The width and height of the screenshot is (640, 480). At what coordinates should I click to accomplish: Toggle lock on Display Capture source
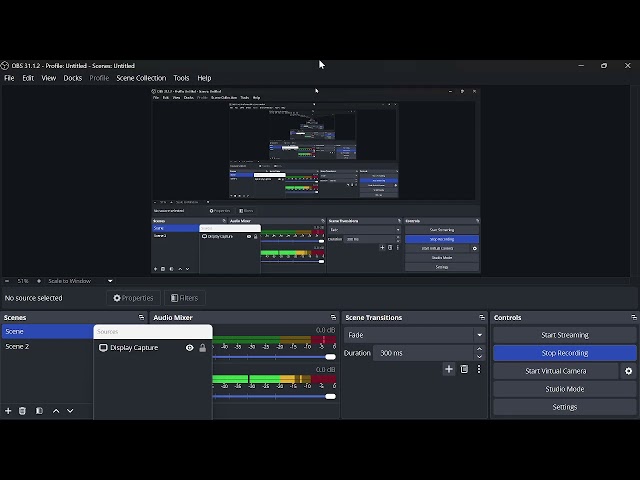point(202,348)
